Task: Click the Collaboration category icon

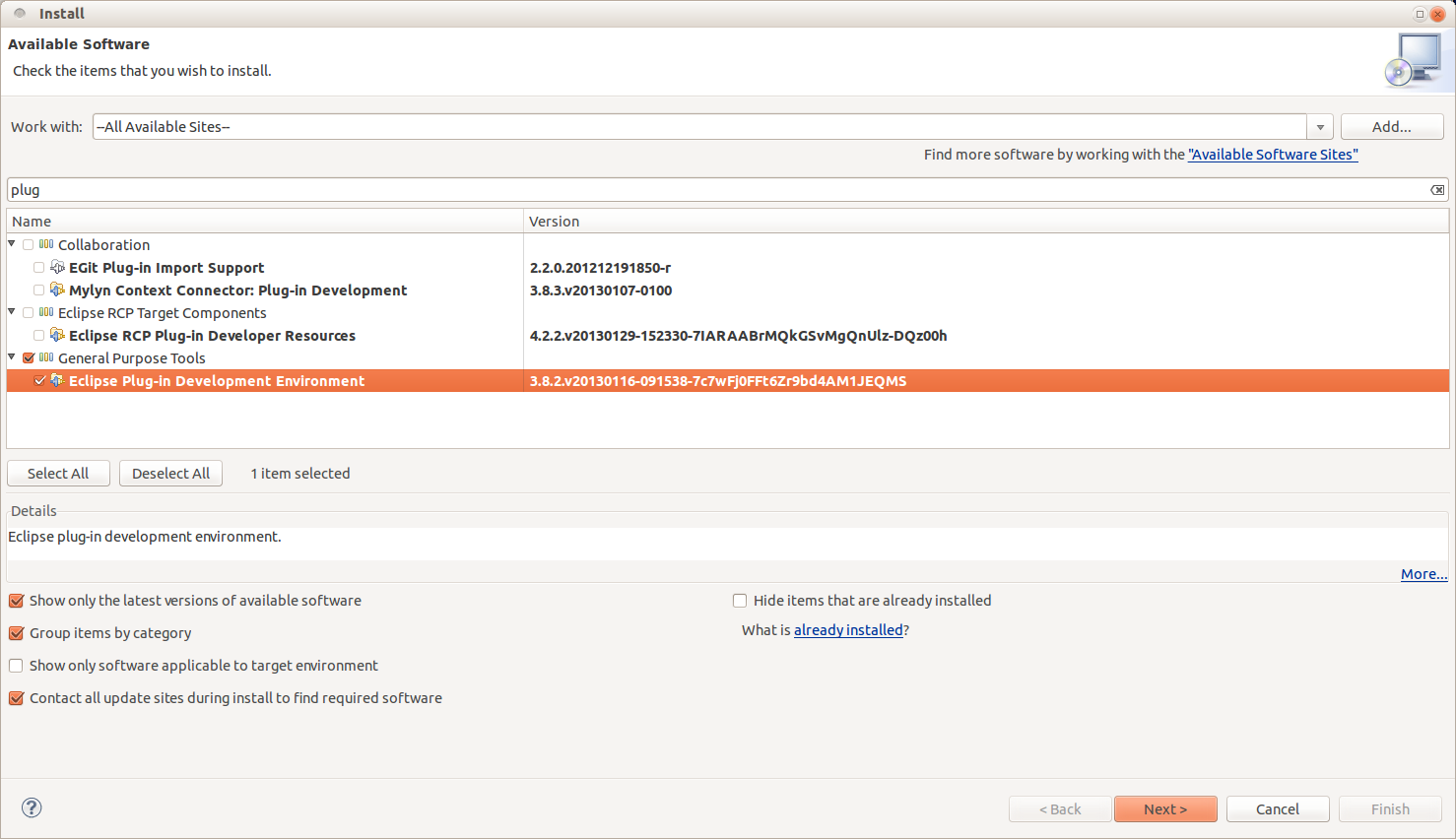Action: pyautogui.click(x=46, y=244)
